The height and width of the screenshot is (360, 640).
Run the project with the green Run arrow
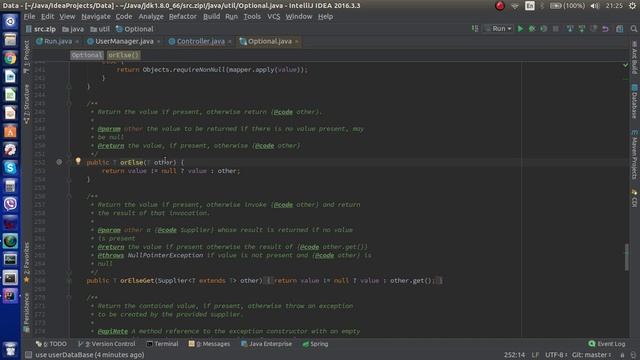coord(520,29)
